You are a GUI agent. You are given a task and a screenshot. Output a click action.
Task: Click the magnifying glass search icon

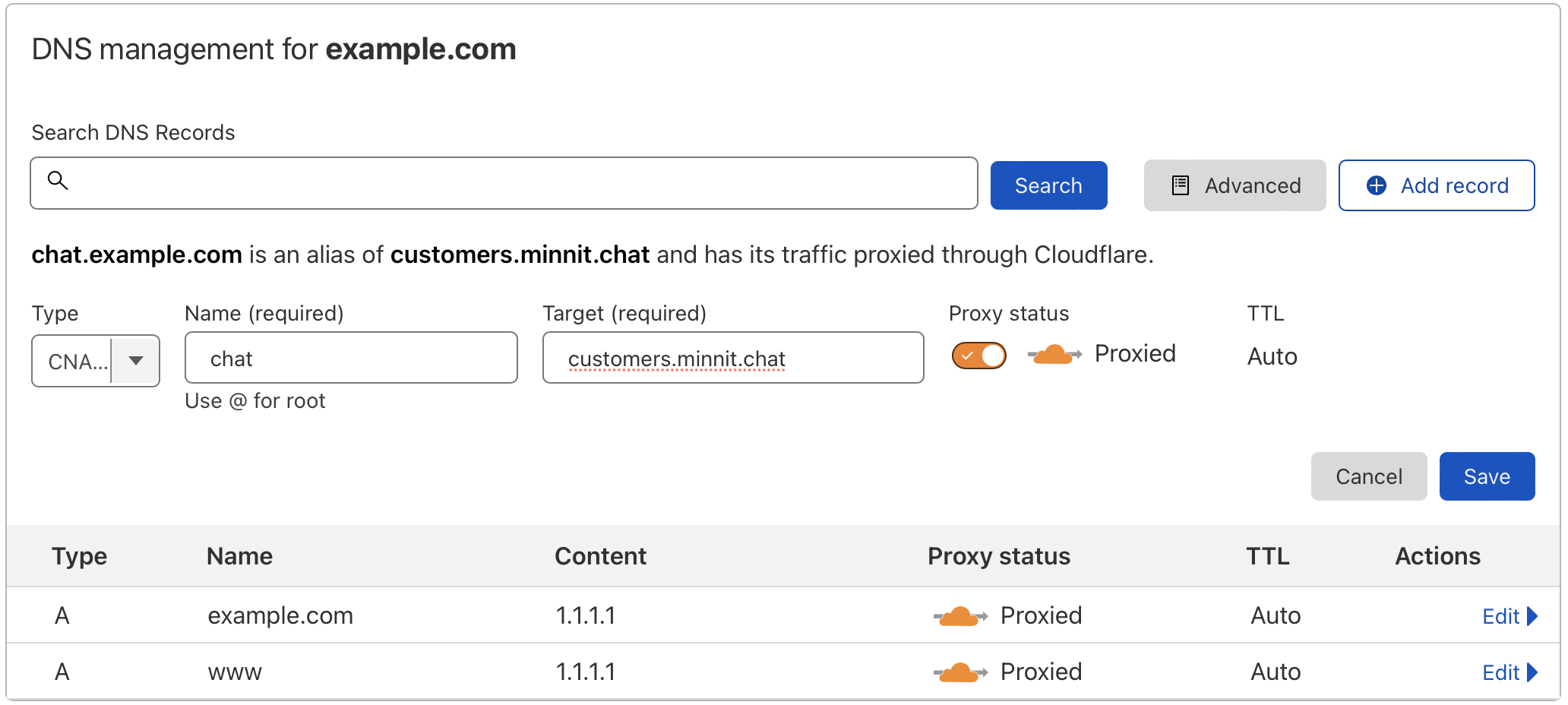click(x=58, y=182)
